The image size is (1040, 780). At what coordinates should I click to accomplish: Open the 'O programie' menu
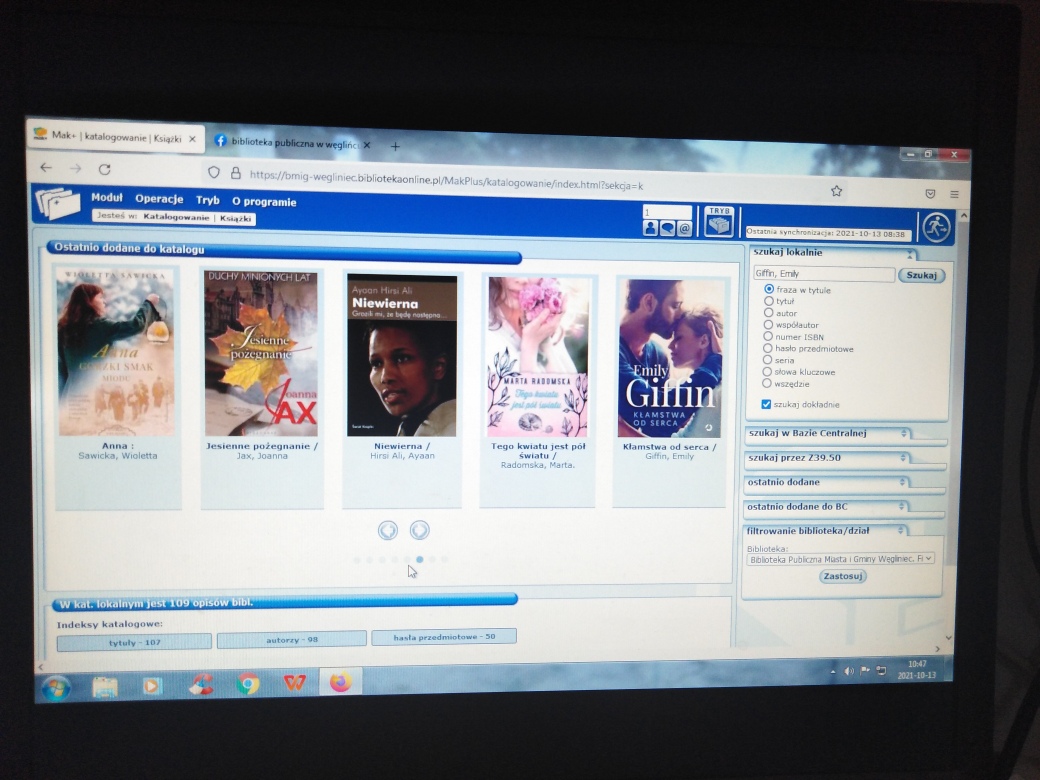(x=264, y=202)
